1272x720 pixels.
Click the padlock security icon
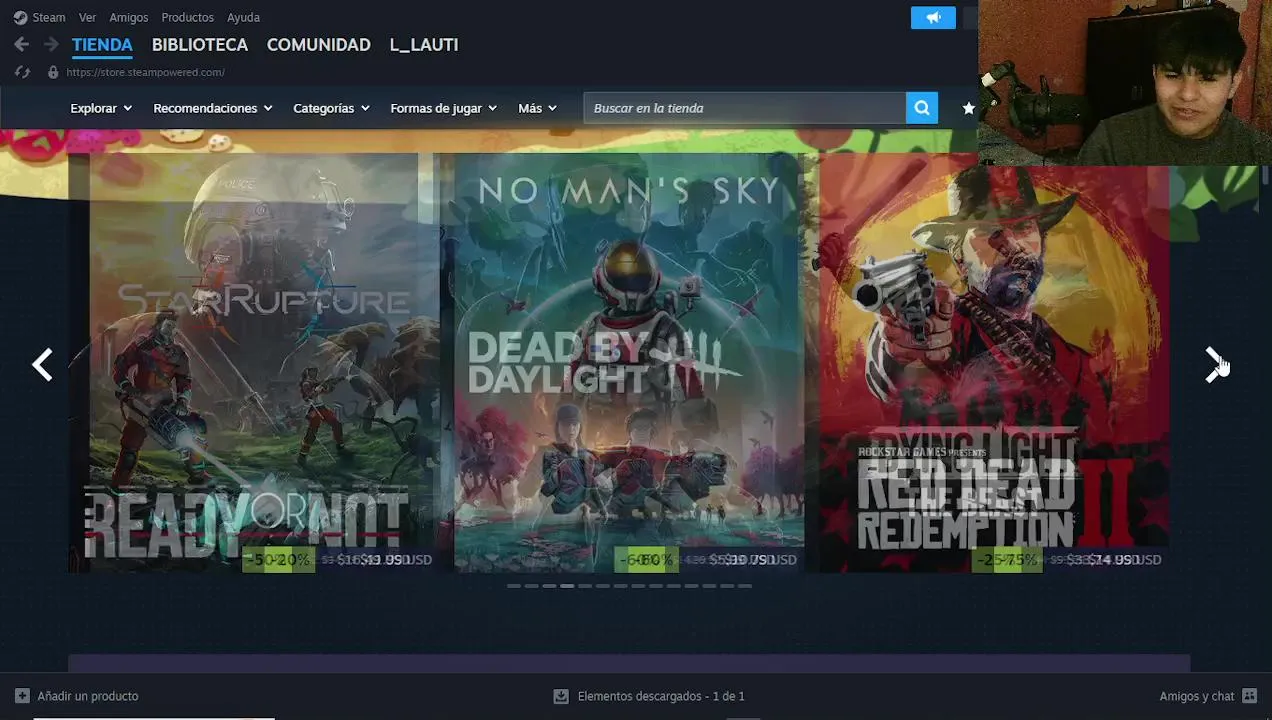click(53, 72)
